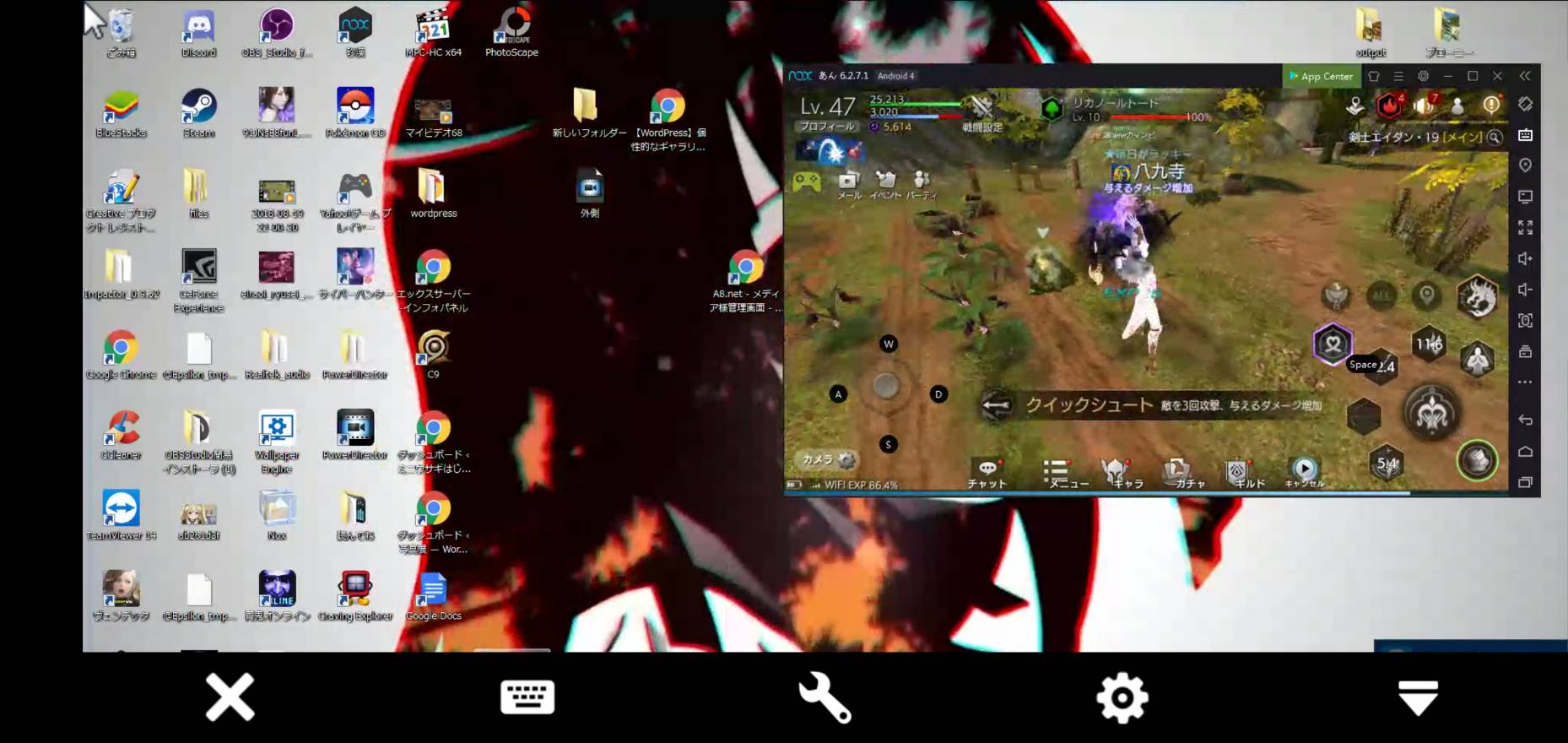Open the red flame notification icon

tap(1389, 106)
